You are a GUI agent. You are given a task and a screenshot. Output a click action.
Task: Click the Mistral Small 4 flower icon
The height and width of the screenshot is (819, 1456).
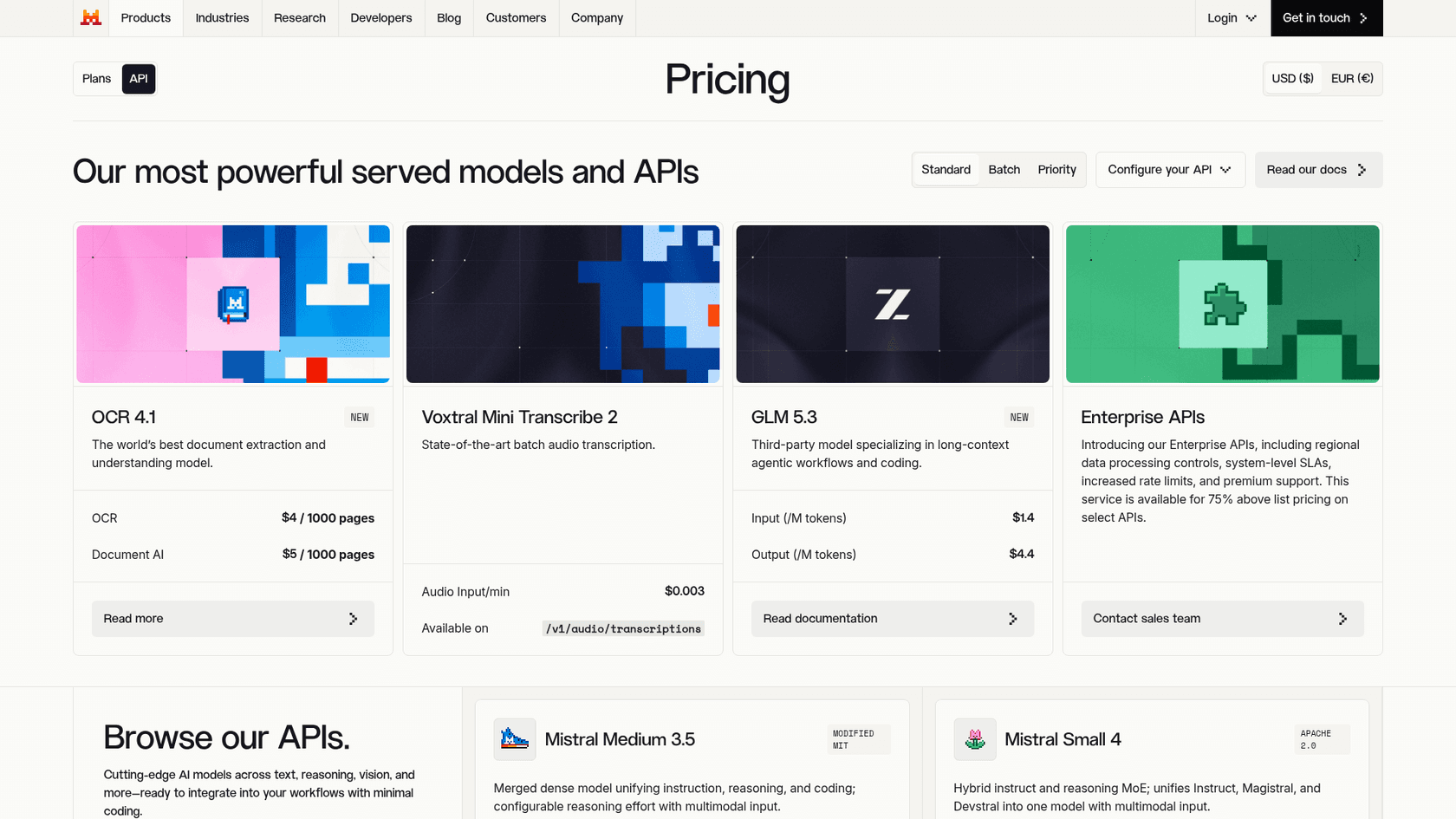(975, 739)
